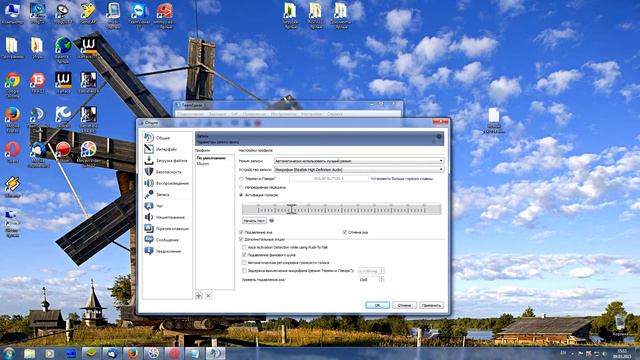
Task: Toggle the Дополнительные опции checkbox
Action: point(262,239)
